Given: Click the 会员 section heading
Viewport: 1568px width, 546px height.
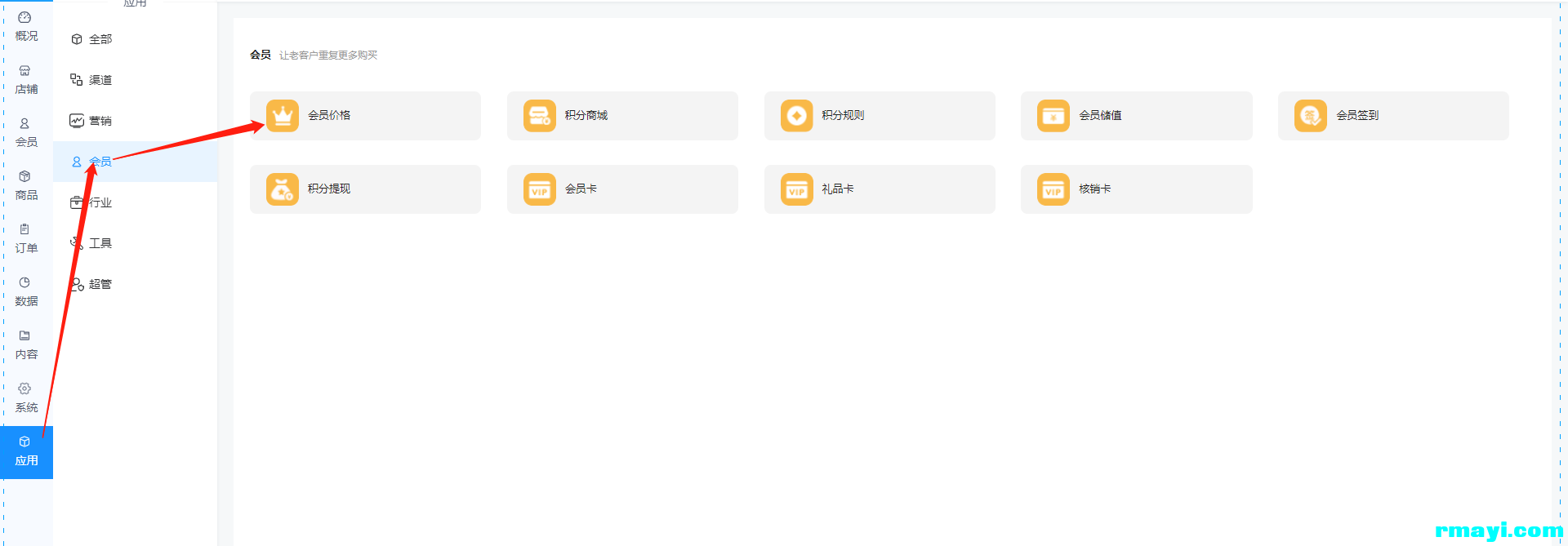Looking at the screenshot, I should tap(261, 55).
